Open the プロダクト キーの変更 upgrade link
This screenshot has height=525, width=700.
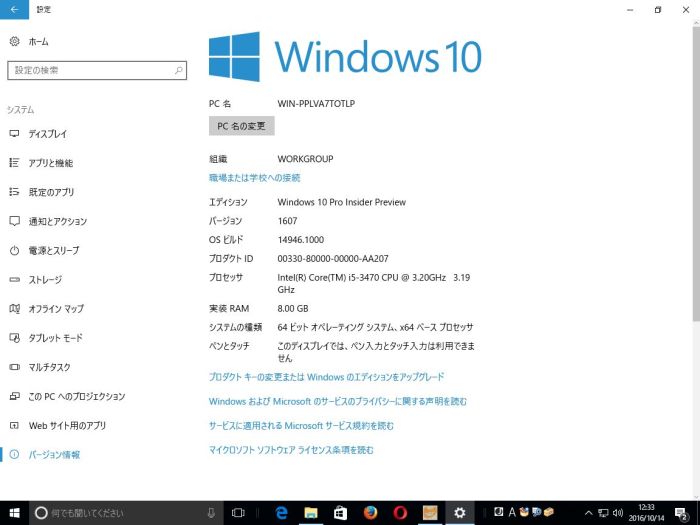(326, 377)
